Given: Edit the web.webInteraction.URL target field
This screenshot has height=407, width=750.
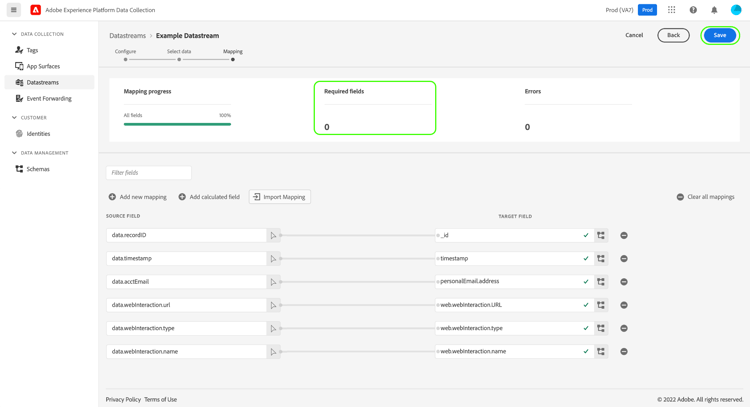Looking at the screenshot, I should (514, 305).
